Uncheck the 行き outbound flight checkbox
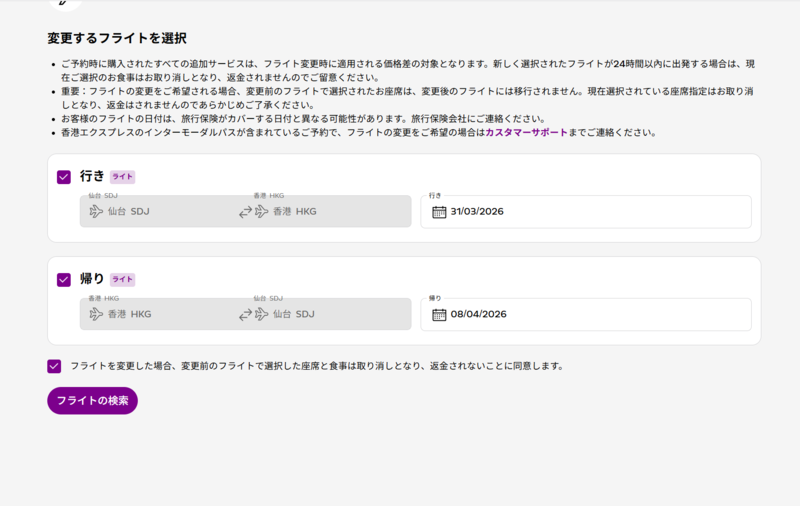 pos(64,177)
